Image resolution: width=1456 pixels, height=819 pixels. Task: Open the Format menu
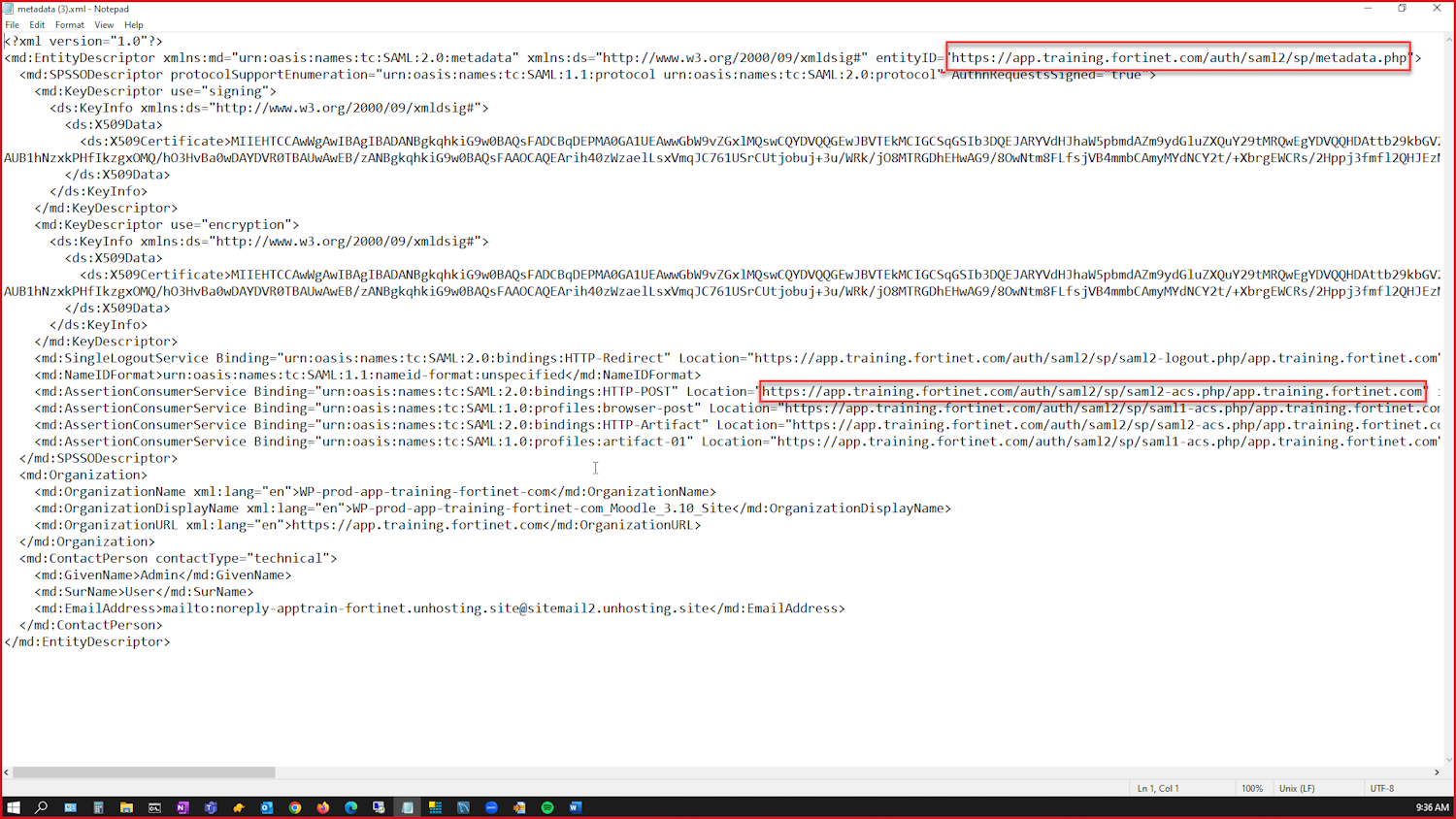(x=69, y=24)
